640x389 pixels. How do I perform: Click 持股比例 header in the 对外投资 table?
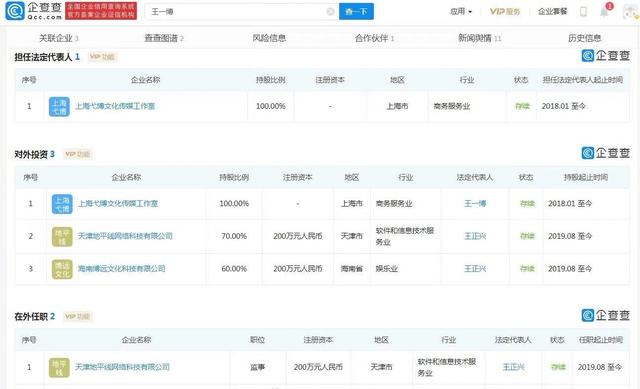(x=234, y=177)
